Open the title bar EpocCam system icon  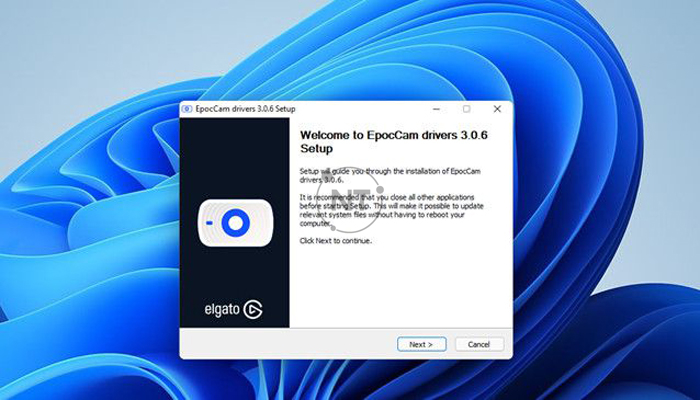(188, 109)
